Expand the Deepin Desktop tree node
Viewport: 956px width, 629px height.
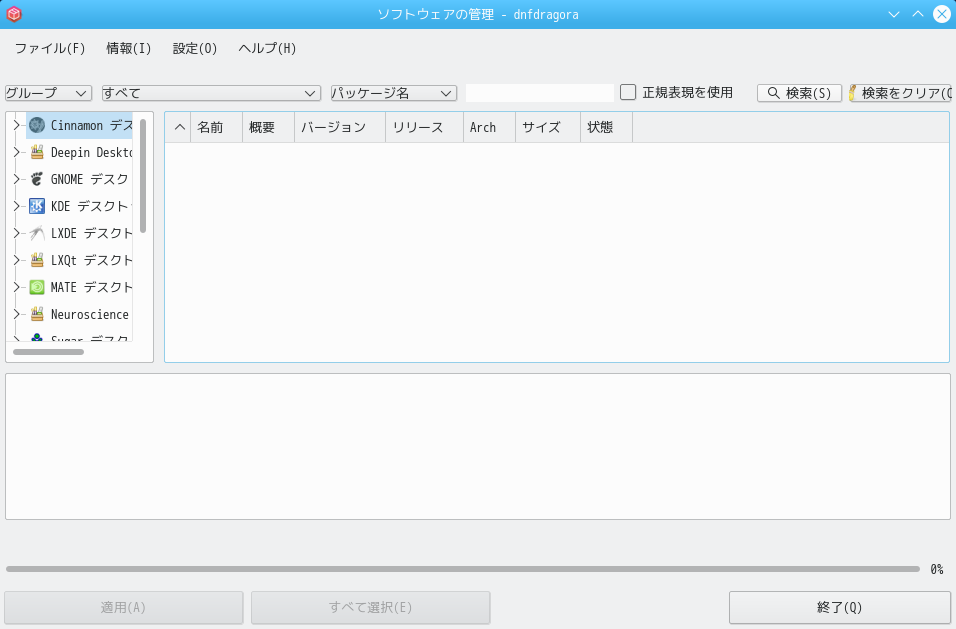coord(17,152)
